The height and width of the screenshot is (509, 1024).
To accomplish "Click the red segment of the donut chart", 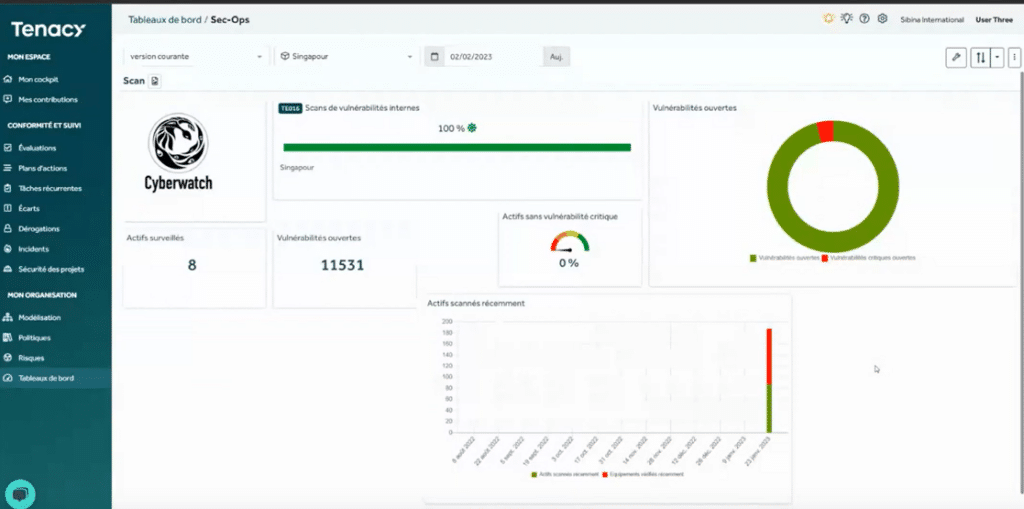I will point(825,131).
